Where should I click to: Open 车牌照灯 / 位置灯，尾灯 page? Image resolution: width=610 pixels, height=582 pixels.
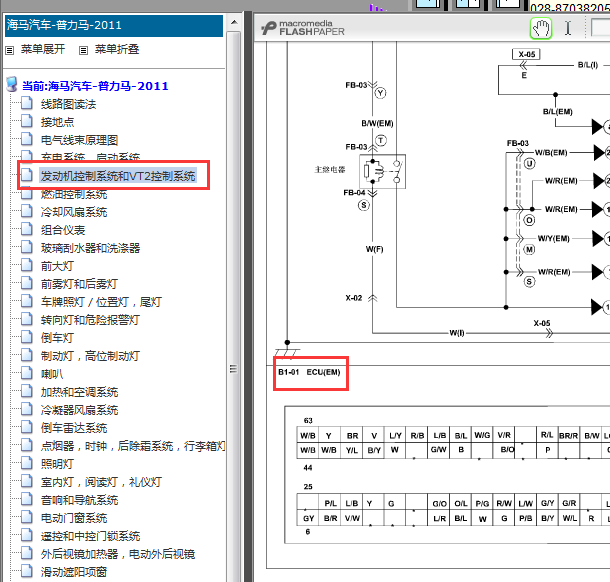(x=101, y=302)
